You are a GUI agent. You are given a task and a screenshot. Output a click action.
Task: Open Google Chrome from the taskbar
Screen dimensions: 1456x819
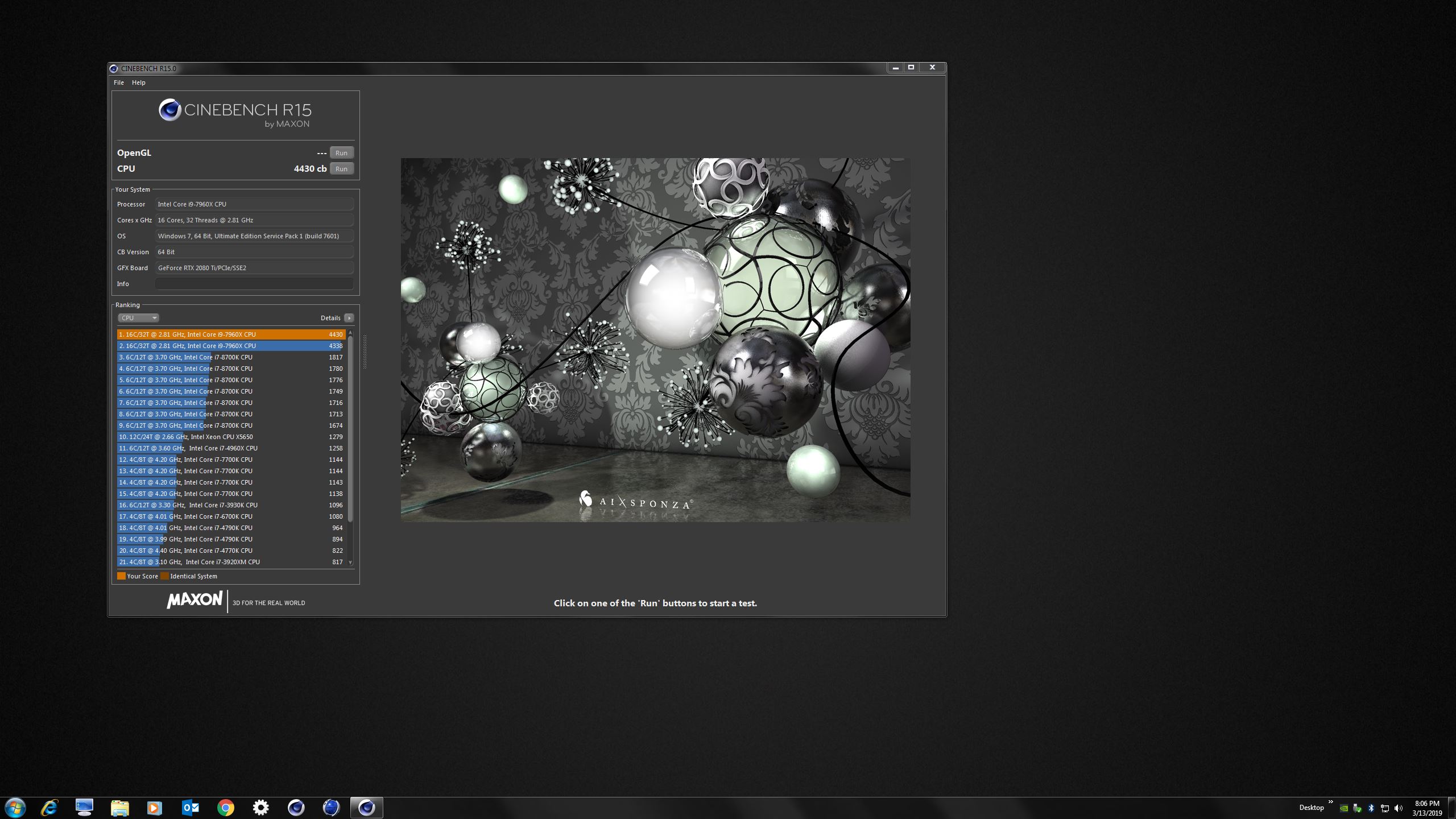226,808
